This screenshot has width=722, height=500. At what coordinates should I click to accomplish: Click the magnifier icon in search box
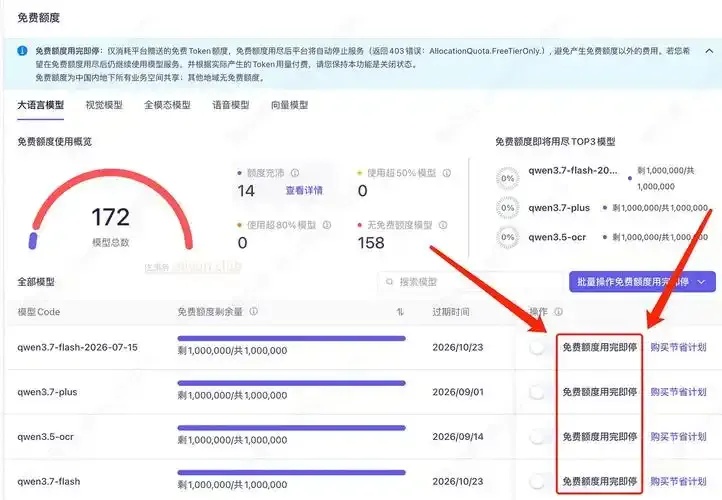[390, 282]
